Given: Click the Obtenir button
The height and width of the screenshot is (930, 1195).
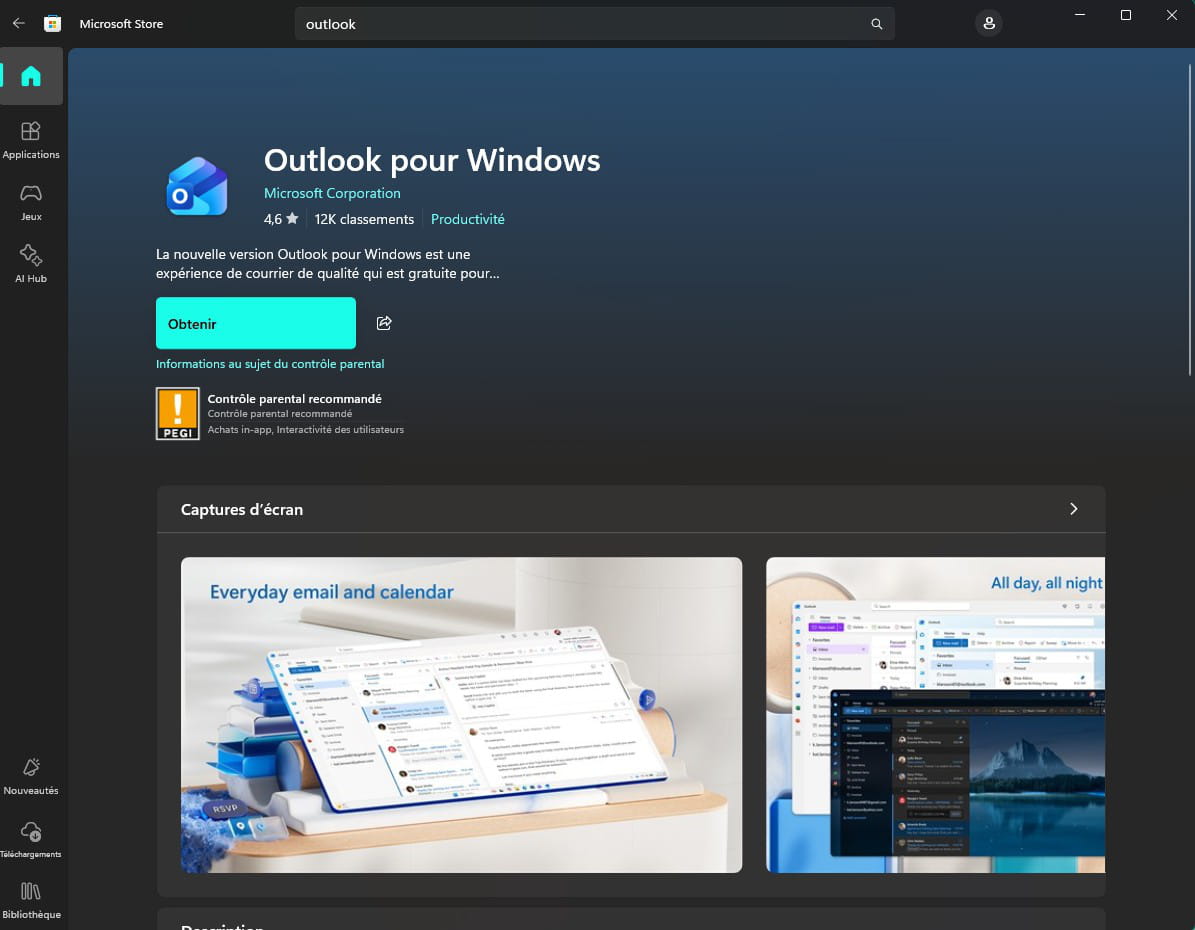Looking at the screenshot, I should click(x=256, y=323).
